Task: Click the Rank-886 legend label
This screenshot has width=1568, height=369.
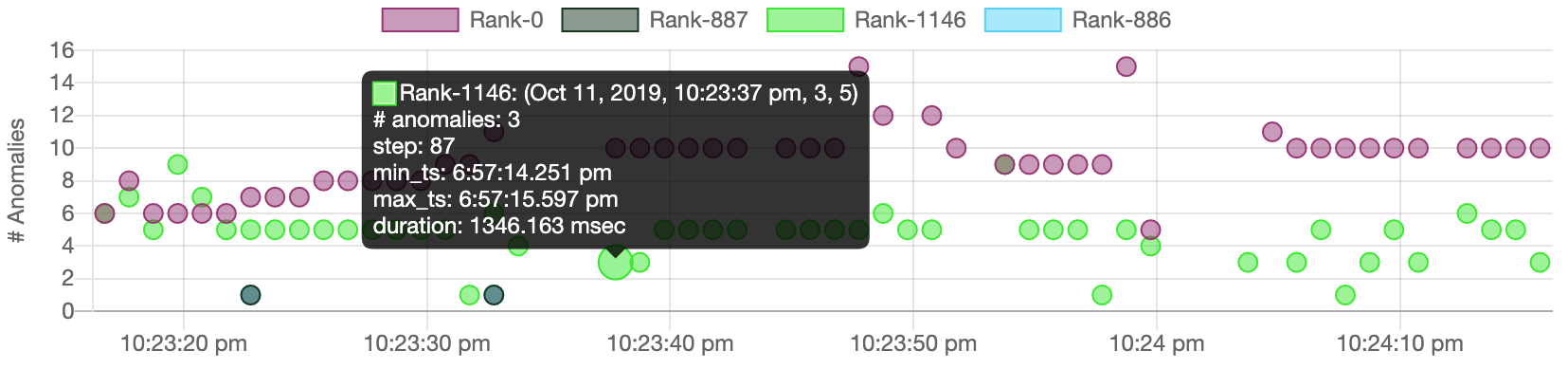Action: pos(1122,20)
